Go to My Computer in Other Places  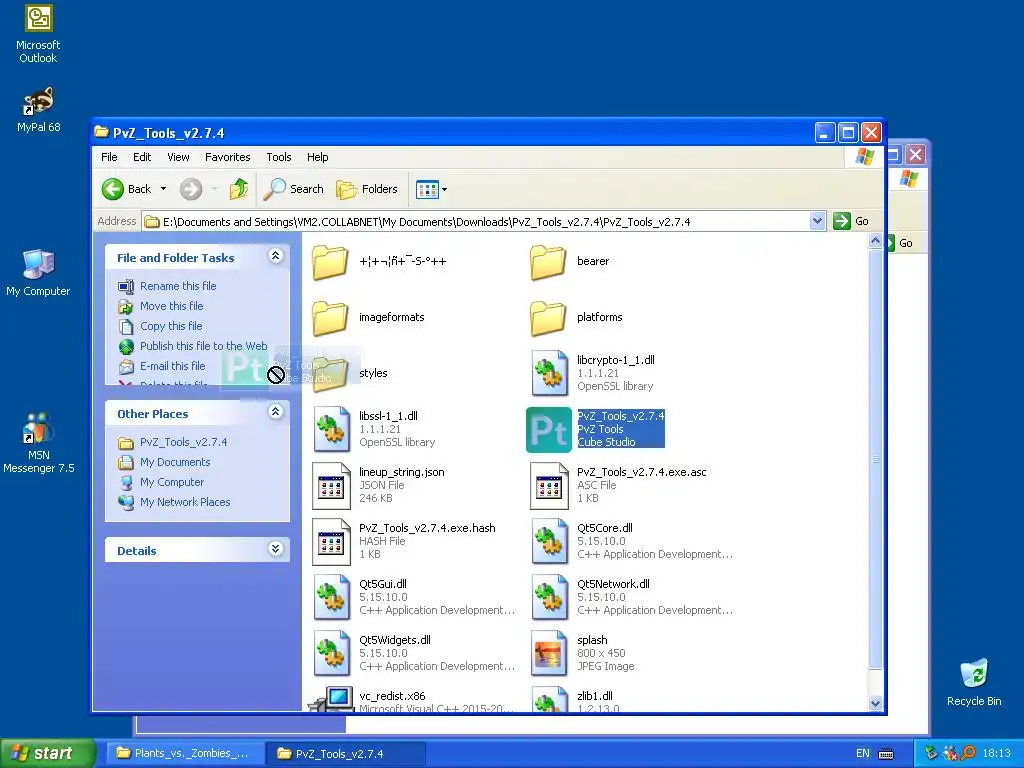(172, 482)
